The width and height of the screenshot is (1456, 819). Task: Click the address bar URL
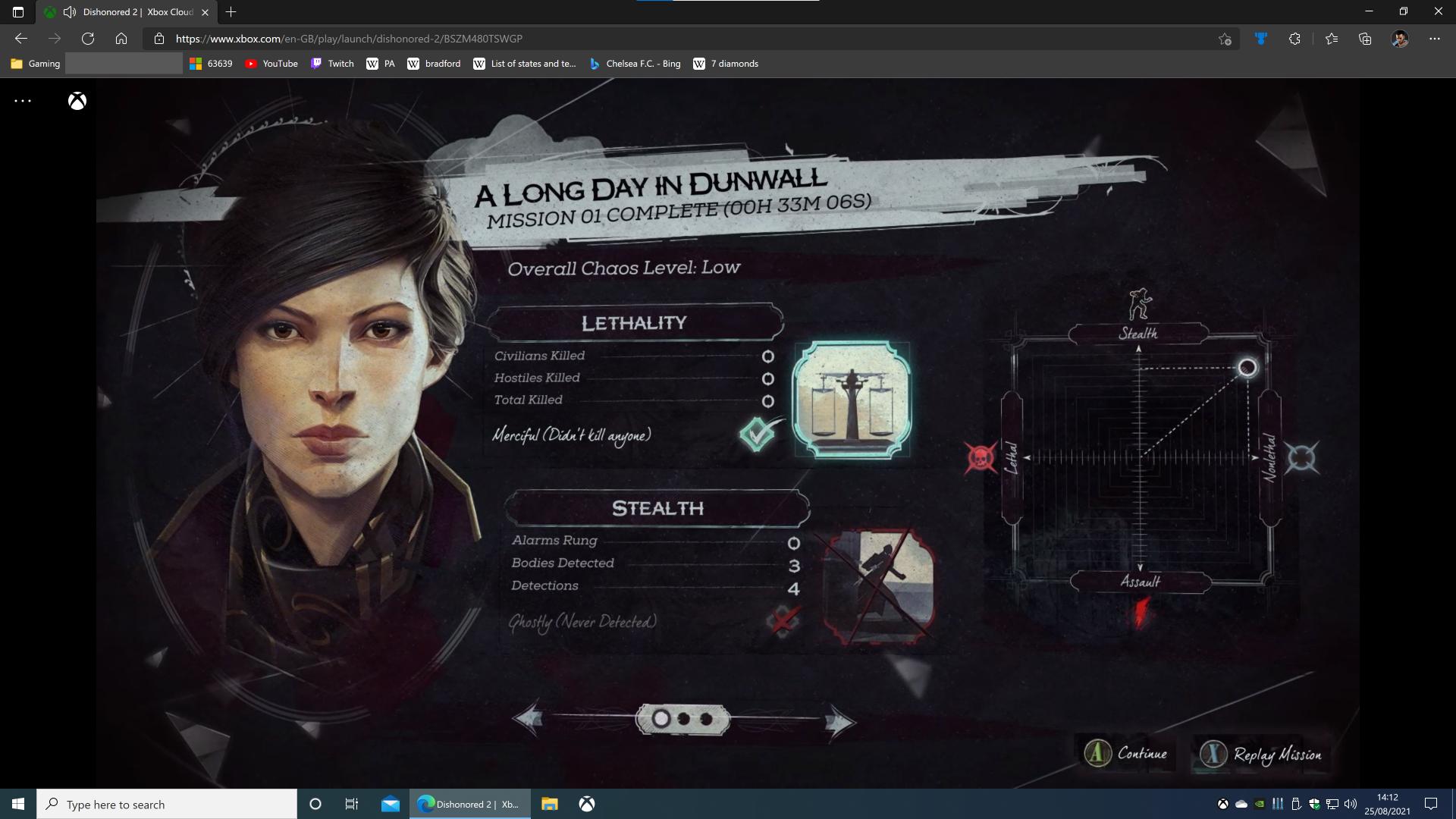point(349,39)
